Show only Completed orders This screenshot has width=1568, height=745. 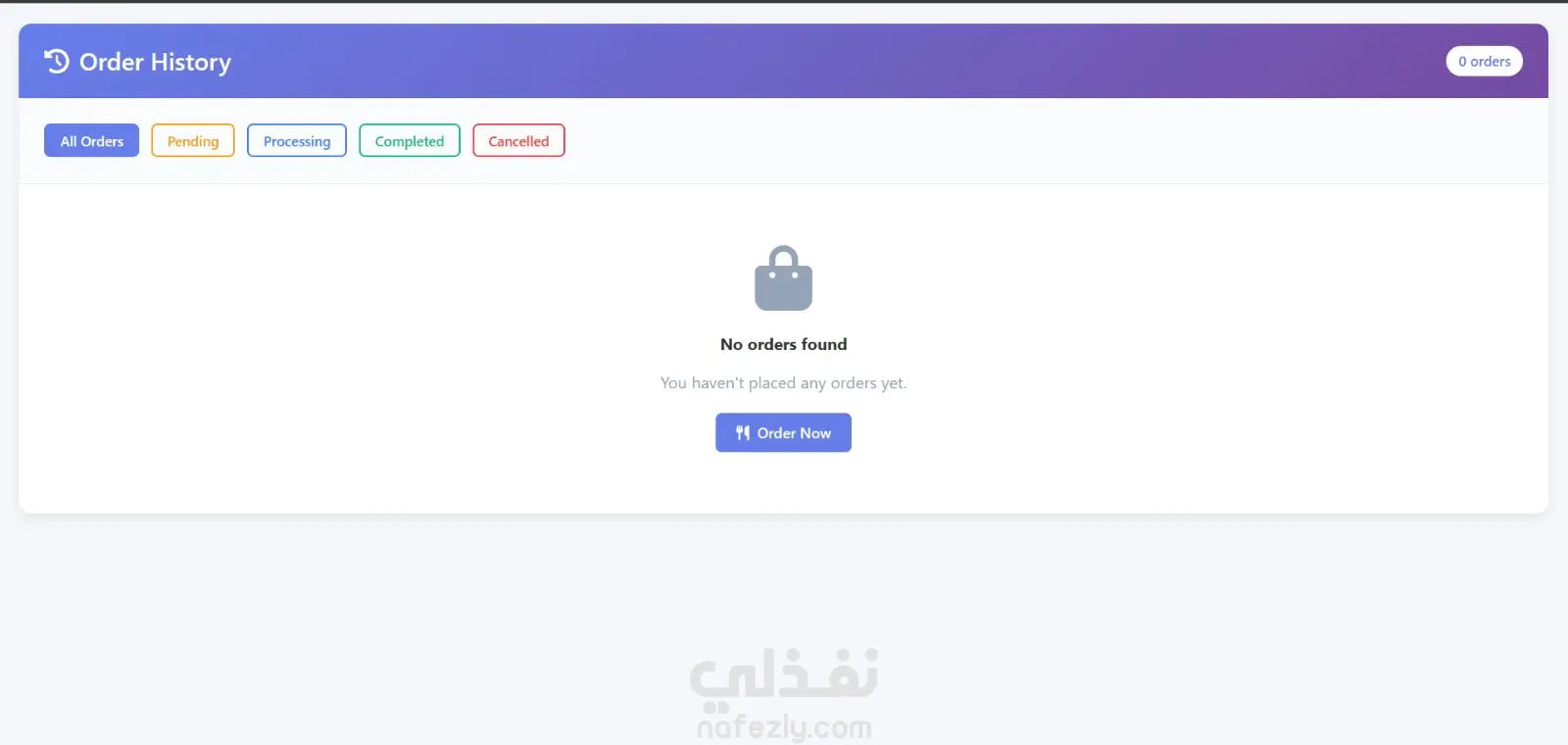(410, 140)
